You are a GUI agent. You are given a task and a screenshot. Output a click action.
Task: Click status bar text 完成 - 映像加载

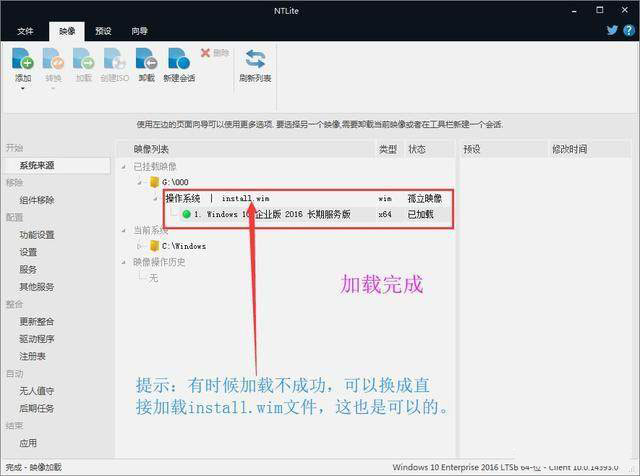[33, 467]
